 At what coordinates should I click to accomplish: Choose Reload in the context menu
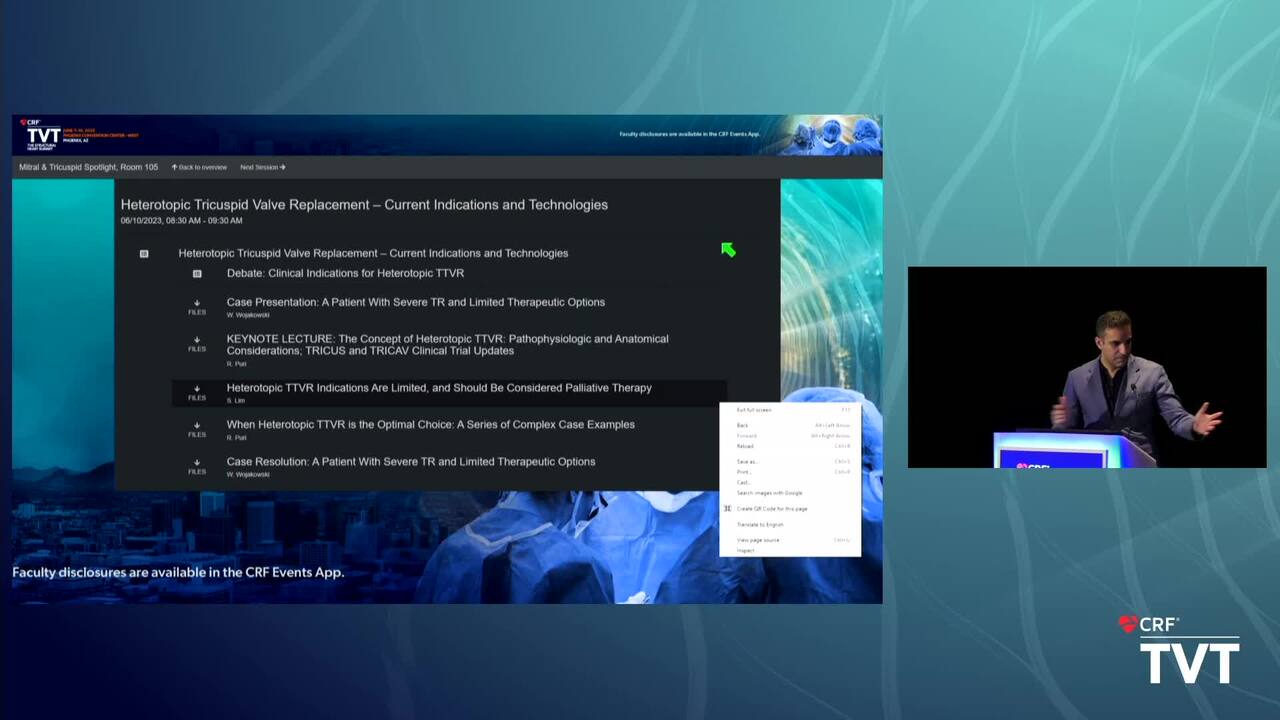[790, 446]
